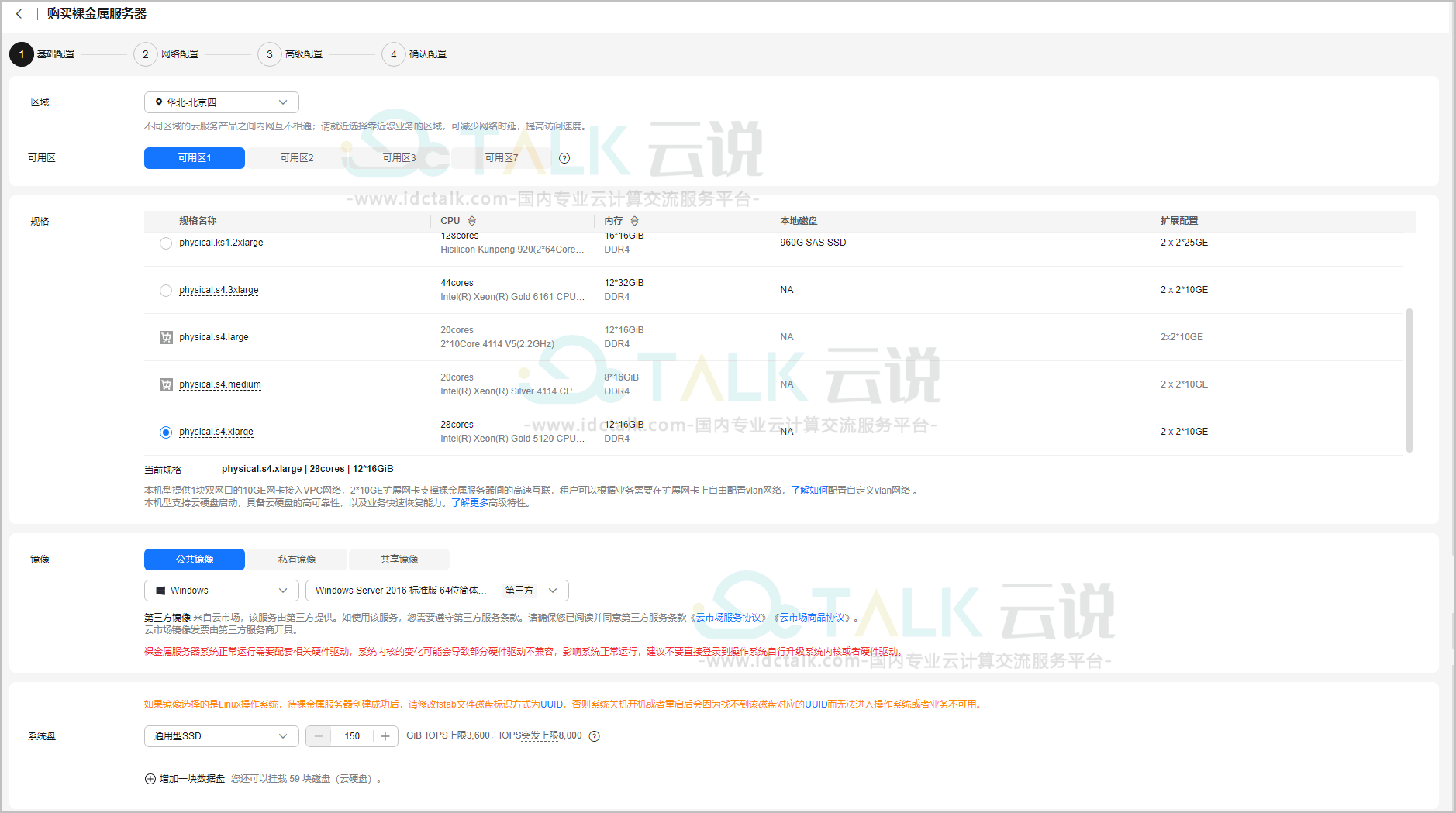Click the spec table vertical scrollbar
1456x813 pixels.
[1409, 380]
